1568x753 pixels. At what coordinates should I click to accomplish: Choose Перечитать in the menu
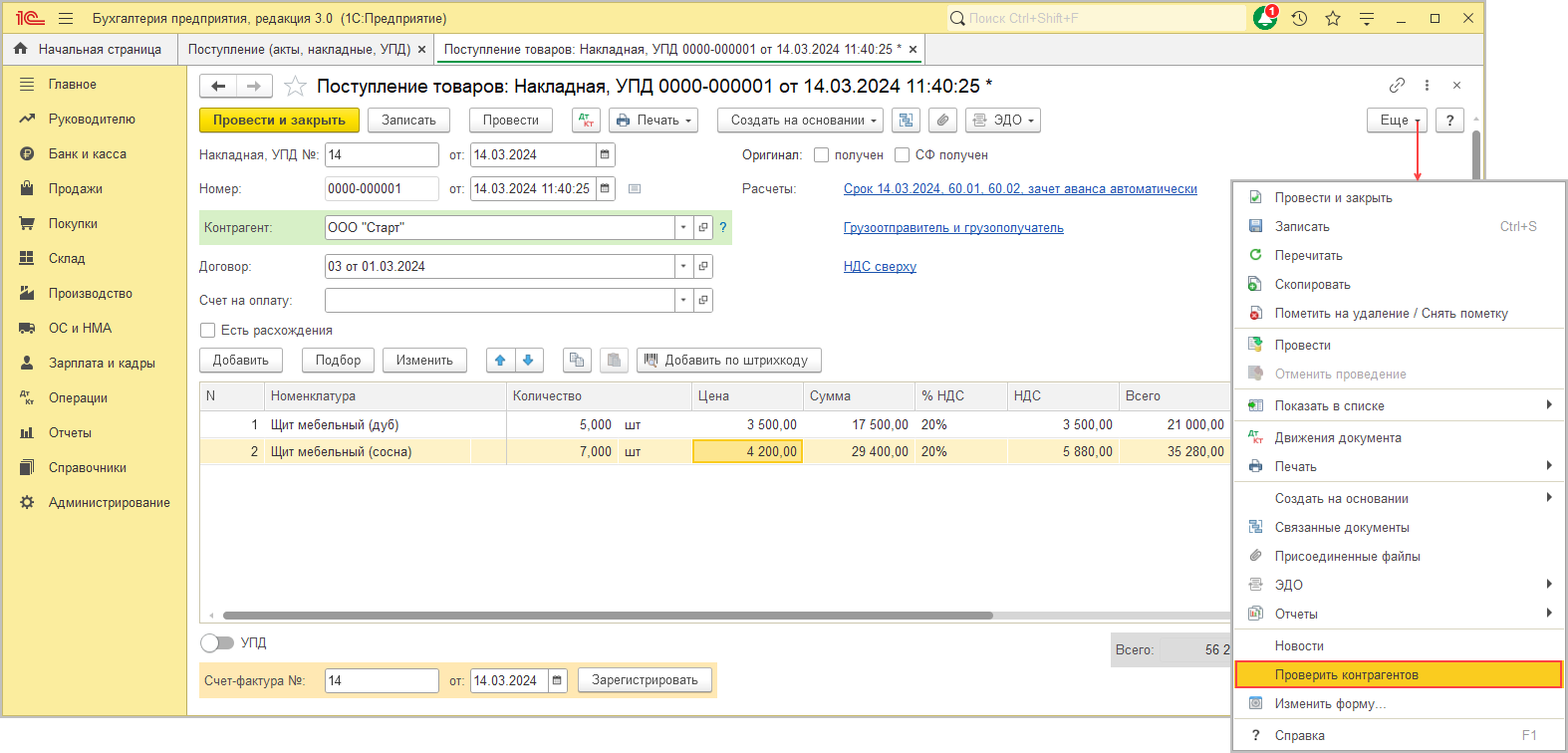coord(1400,256)
